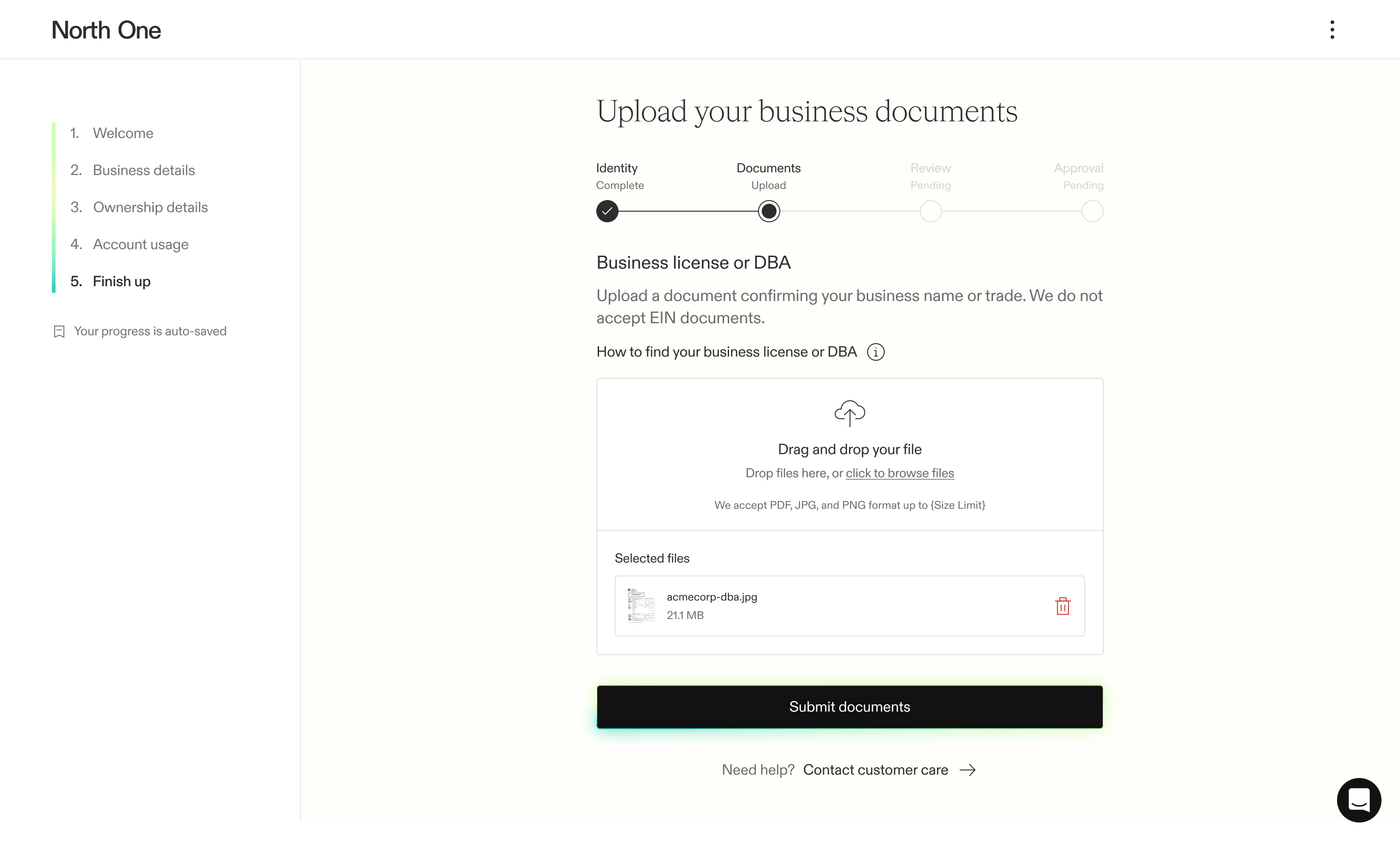The height and width of the screenshot is (841, 1400).
Task: Select the pending Approval step circle
Action: click(x=1092, y=211)
